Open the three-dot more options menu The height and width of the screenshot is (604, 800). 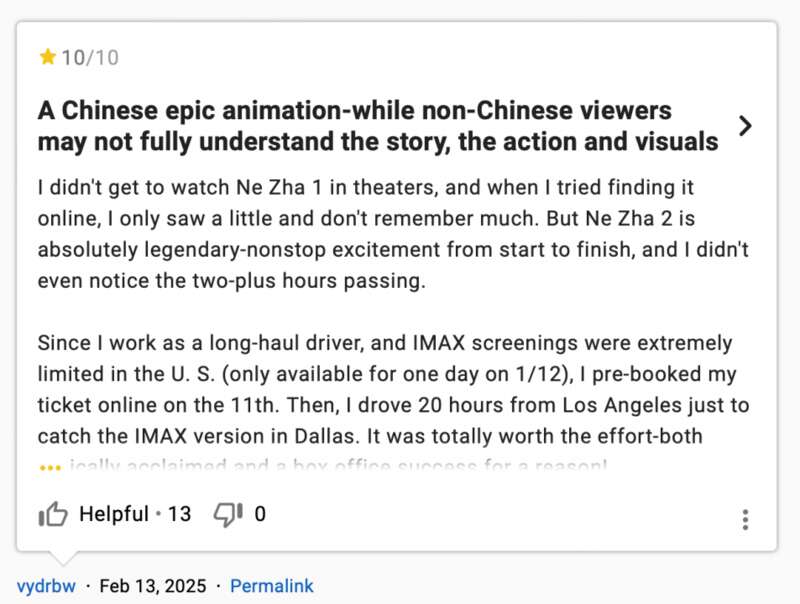click(x=745, y=519)
